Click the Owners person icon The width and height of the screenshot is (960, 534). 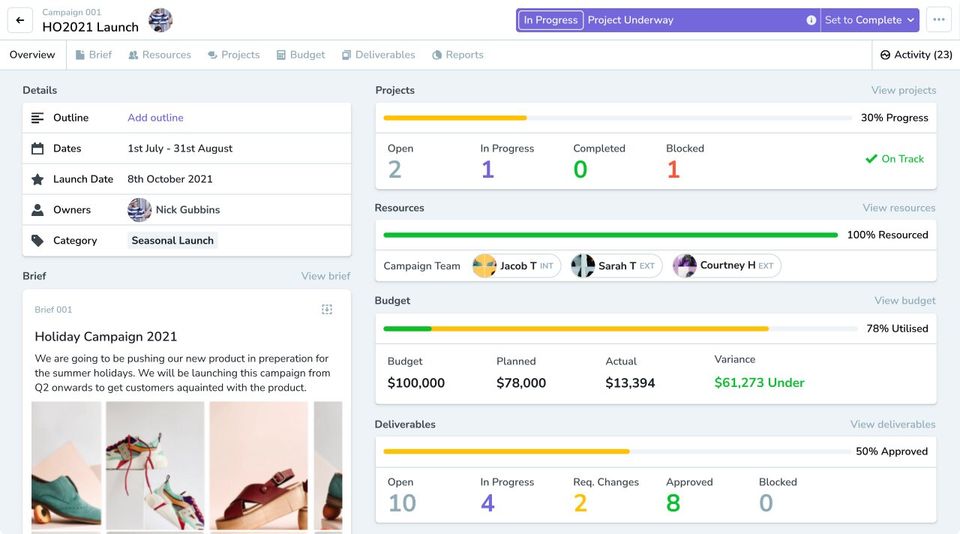(x=37, y=209)
